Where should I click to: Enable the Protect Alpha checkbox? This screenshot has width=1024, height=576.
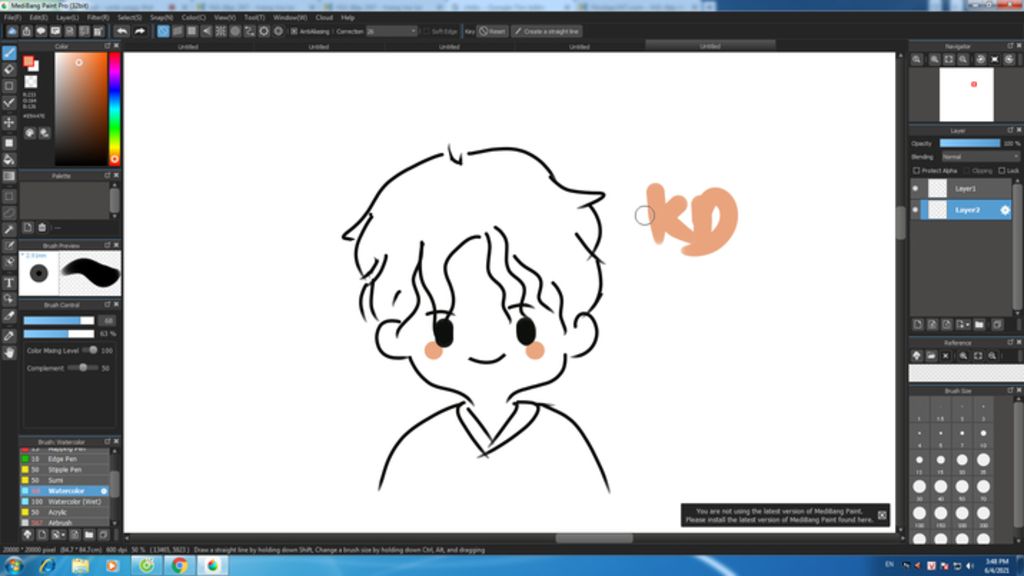point(916,170)
